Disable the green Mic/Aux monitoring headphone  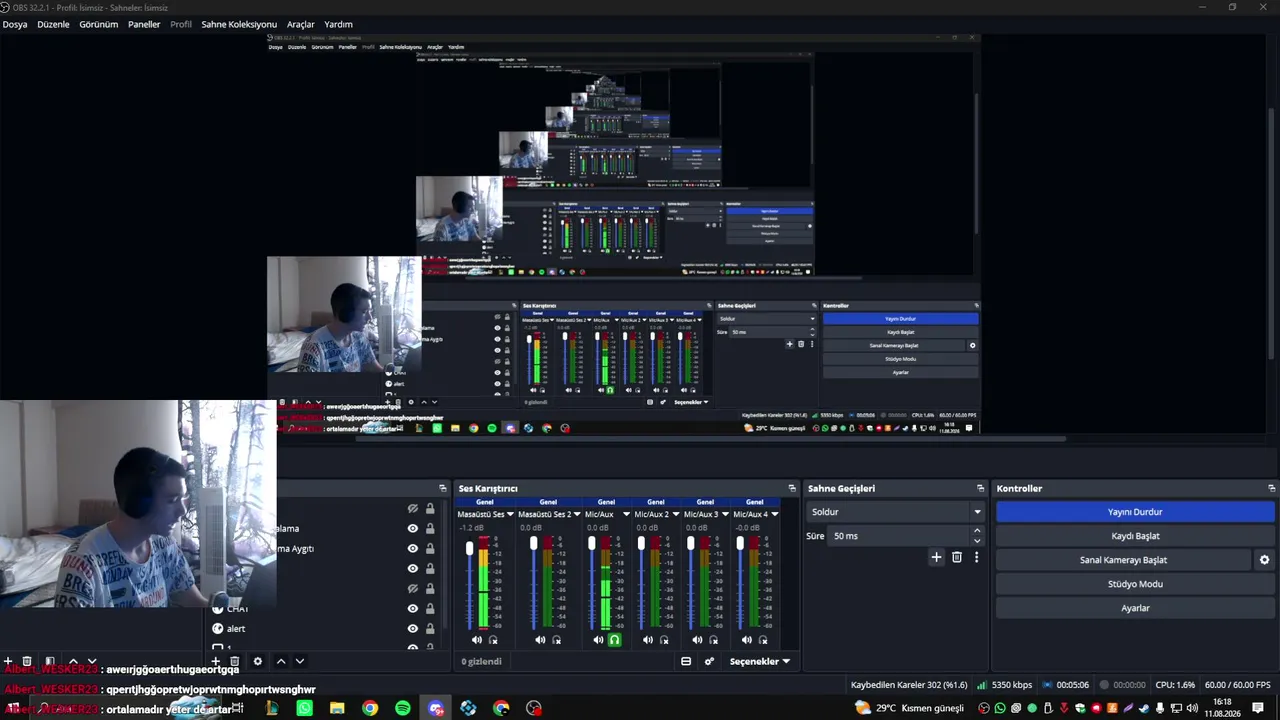click(x=614, y=640)
